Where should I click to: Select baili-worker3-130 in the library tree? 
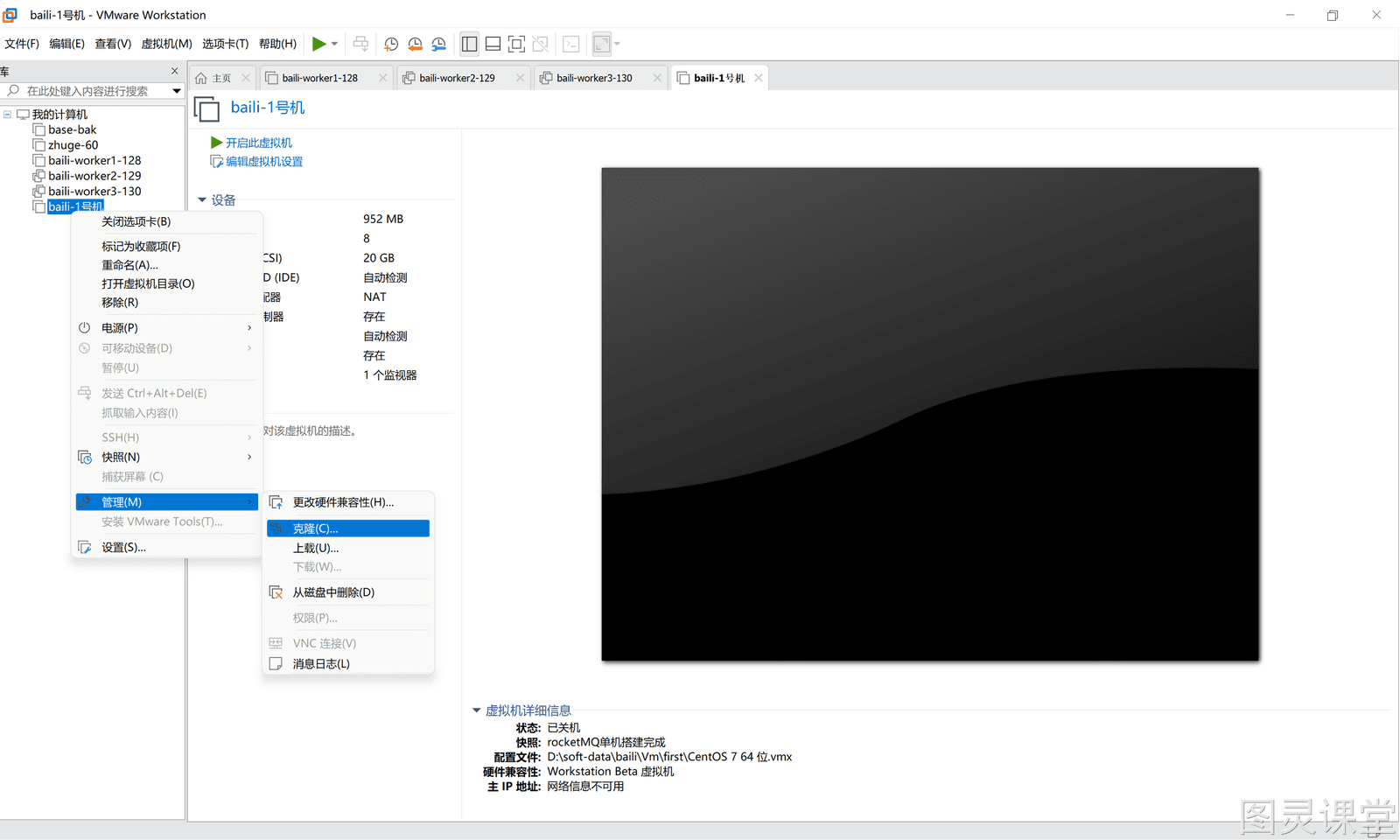click(x=94, y=191)
